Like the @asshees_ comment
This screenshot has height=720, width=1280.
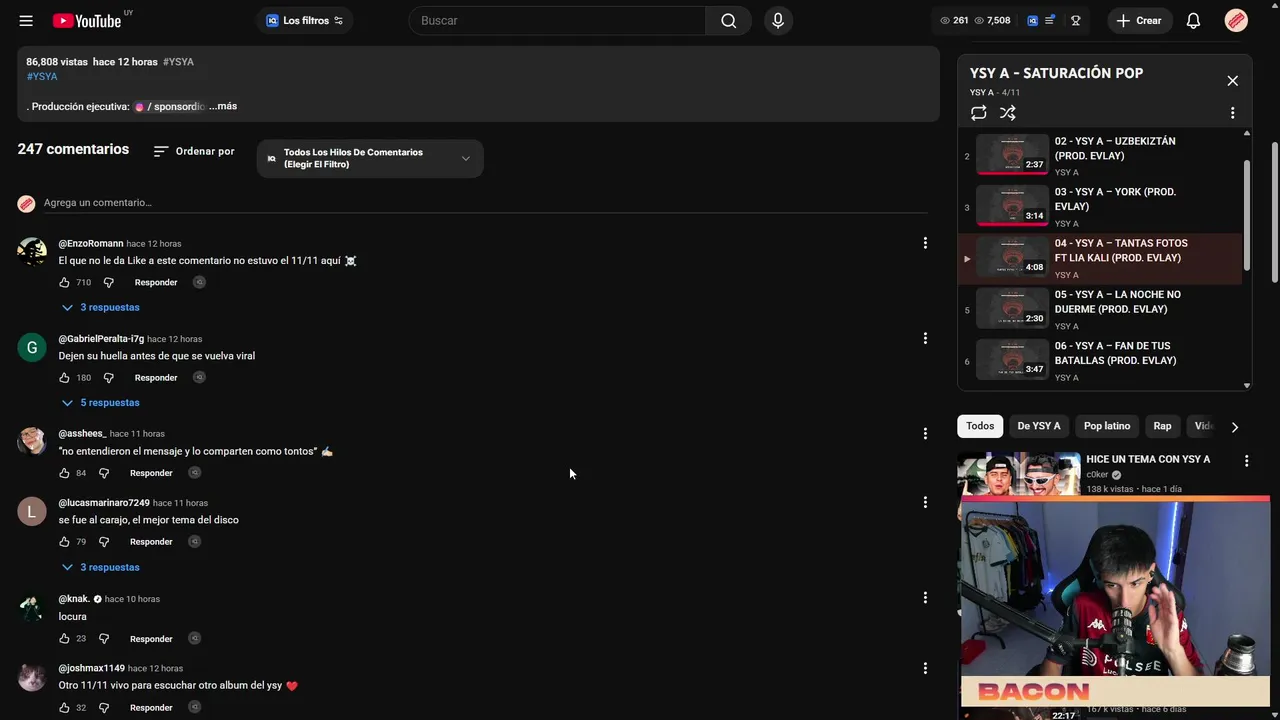point(64,473)
